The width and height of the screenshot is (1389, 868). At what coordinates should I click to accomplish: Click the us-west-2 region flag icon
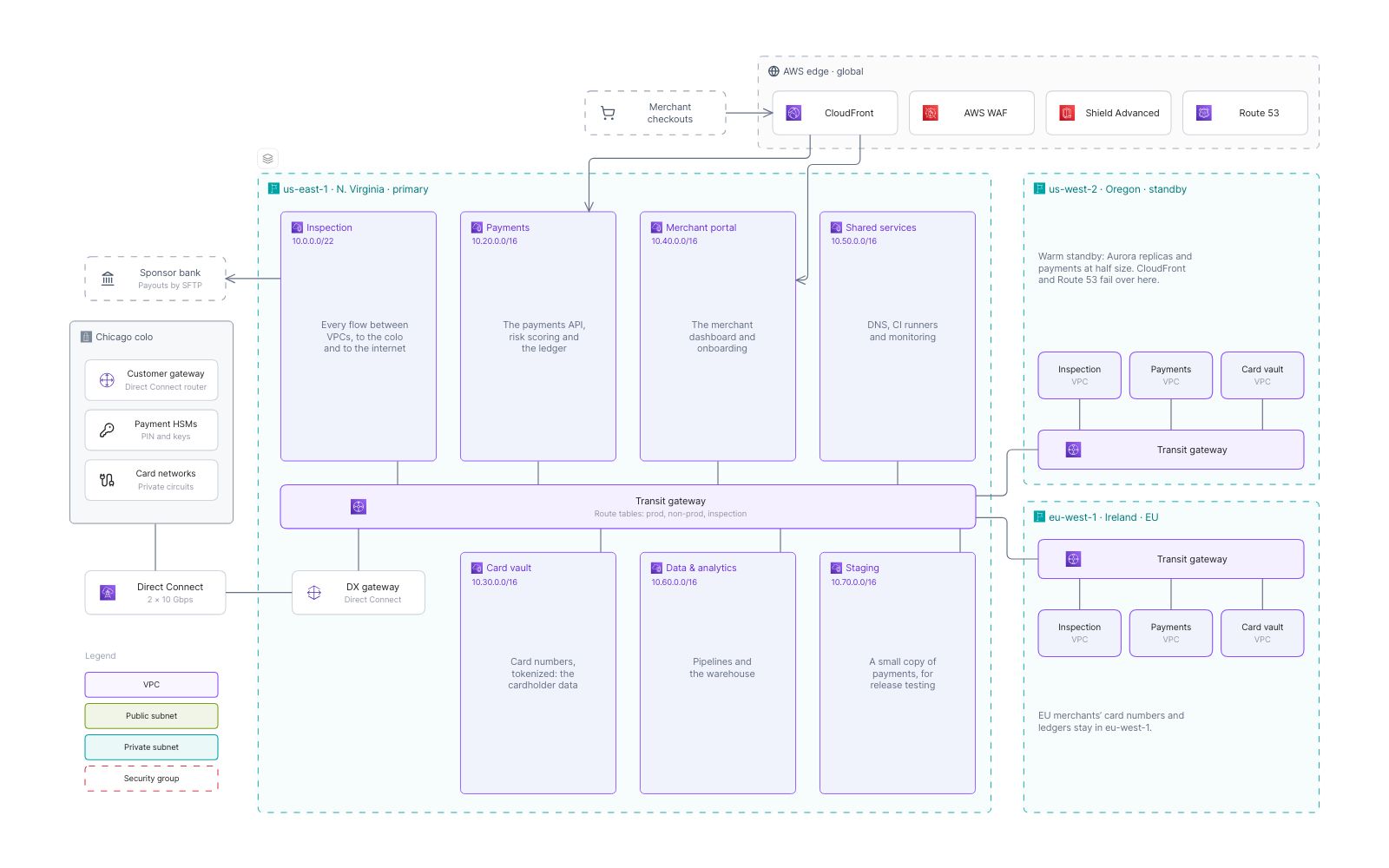tap(1039, 188)
